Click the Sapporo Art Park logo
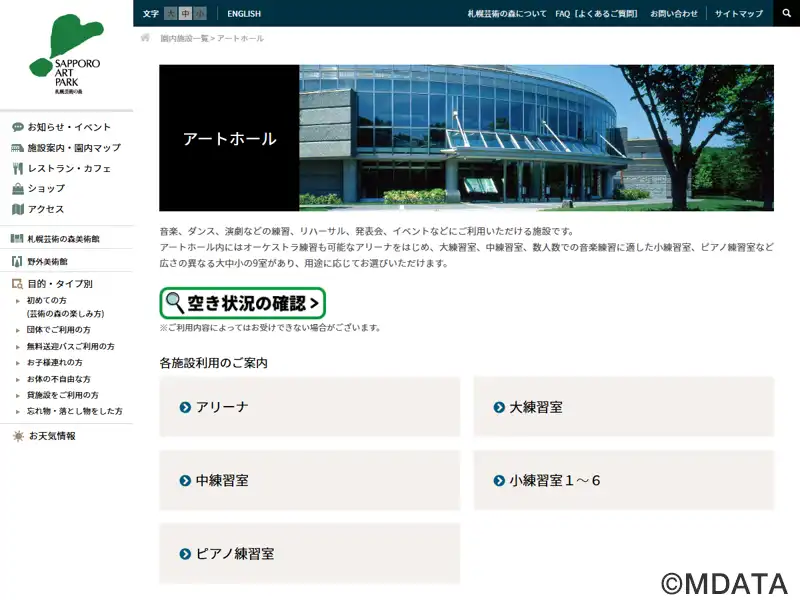The image size is (800, 600). click(66, 54)
